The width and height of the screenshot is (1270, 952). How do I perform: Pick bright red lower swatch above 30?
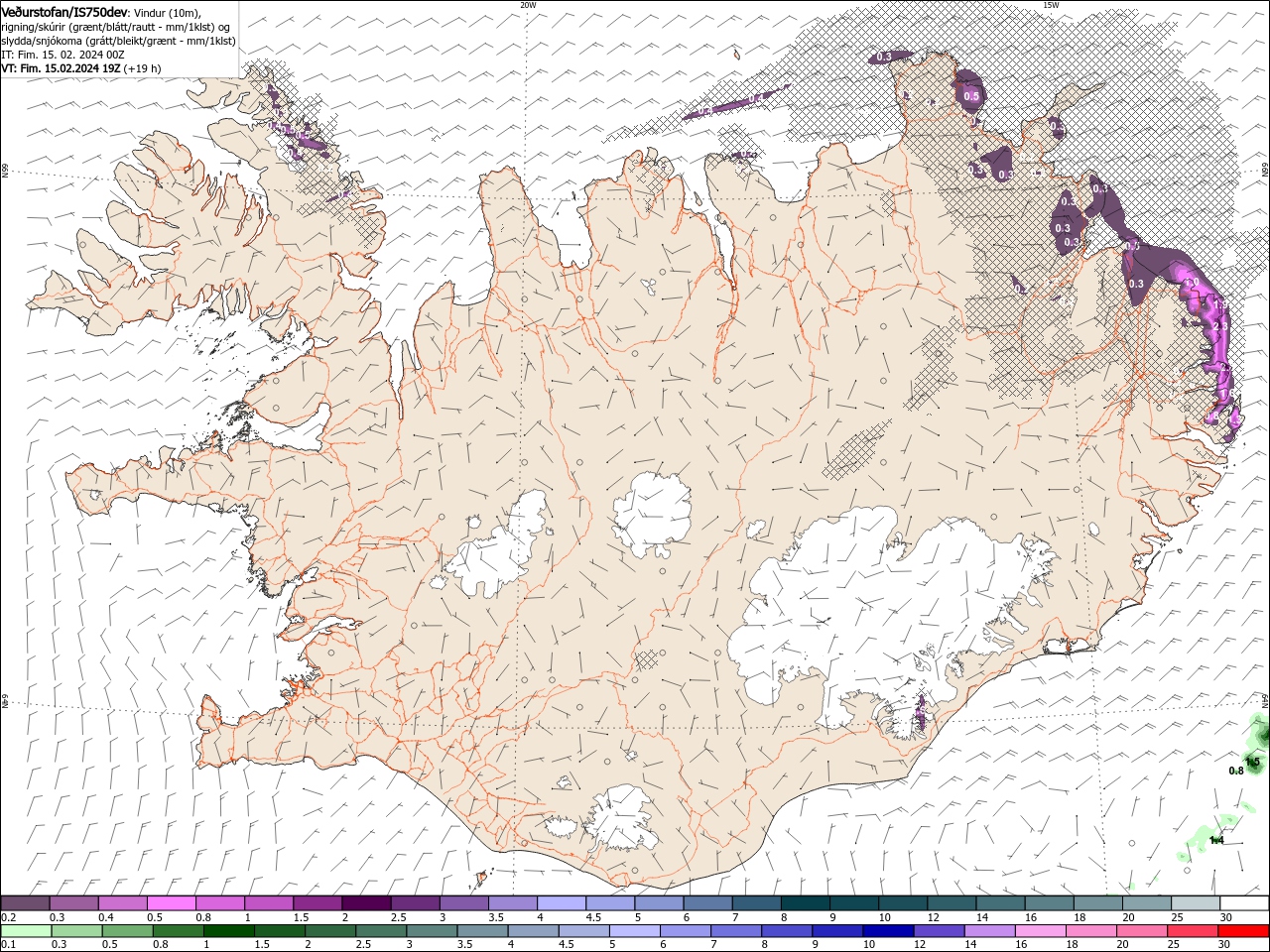1244,931
